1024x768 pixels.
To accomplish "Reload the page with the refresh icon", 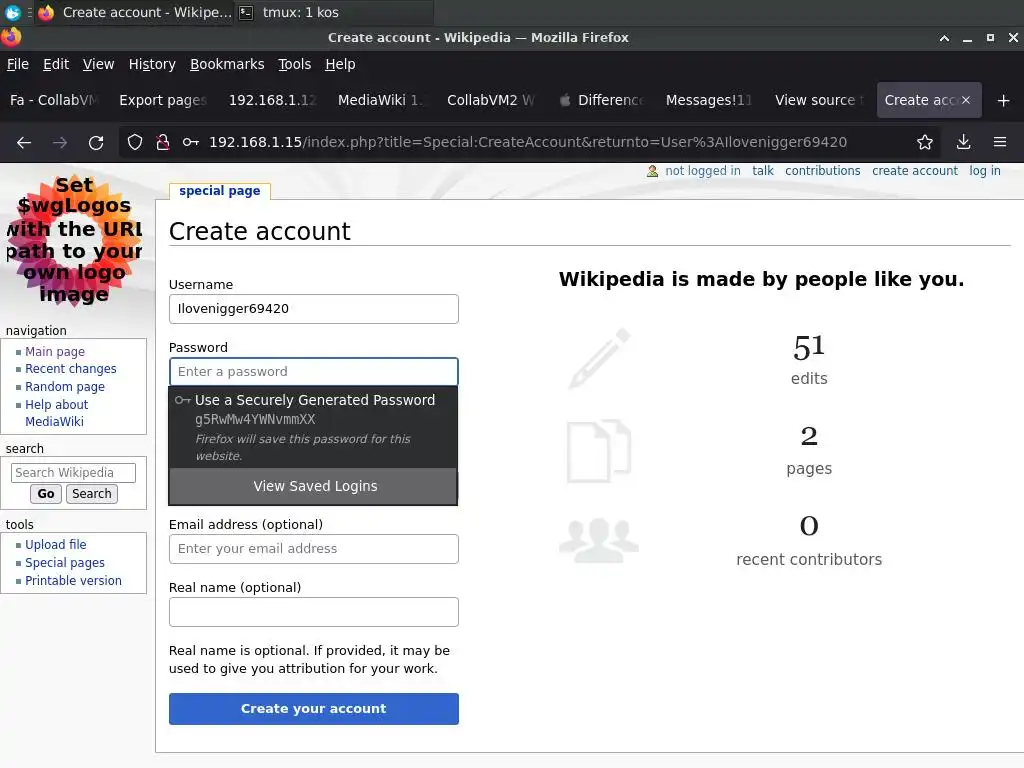I will coord(96,142).
